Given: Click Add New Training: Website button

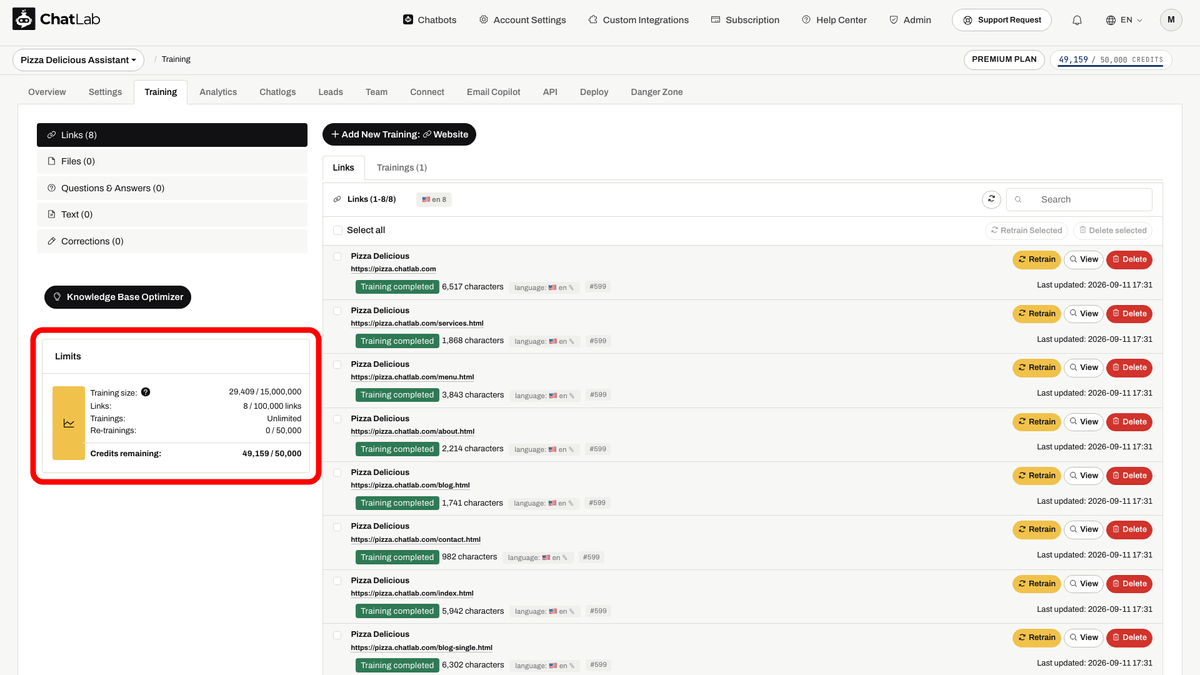Looking at the screenshot, I should [x=399, y=134].
